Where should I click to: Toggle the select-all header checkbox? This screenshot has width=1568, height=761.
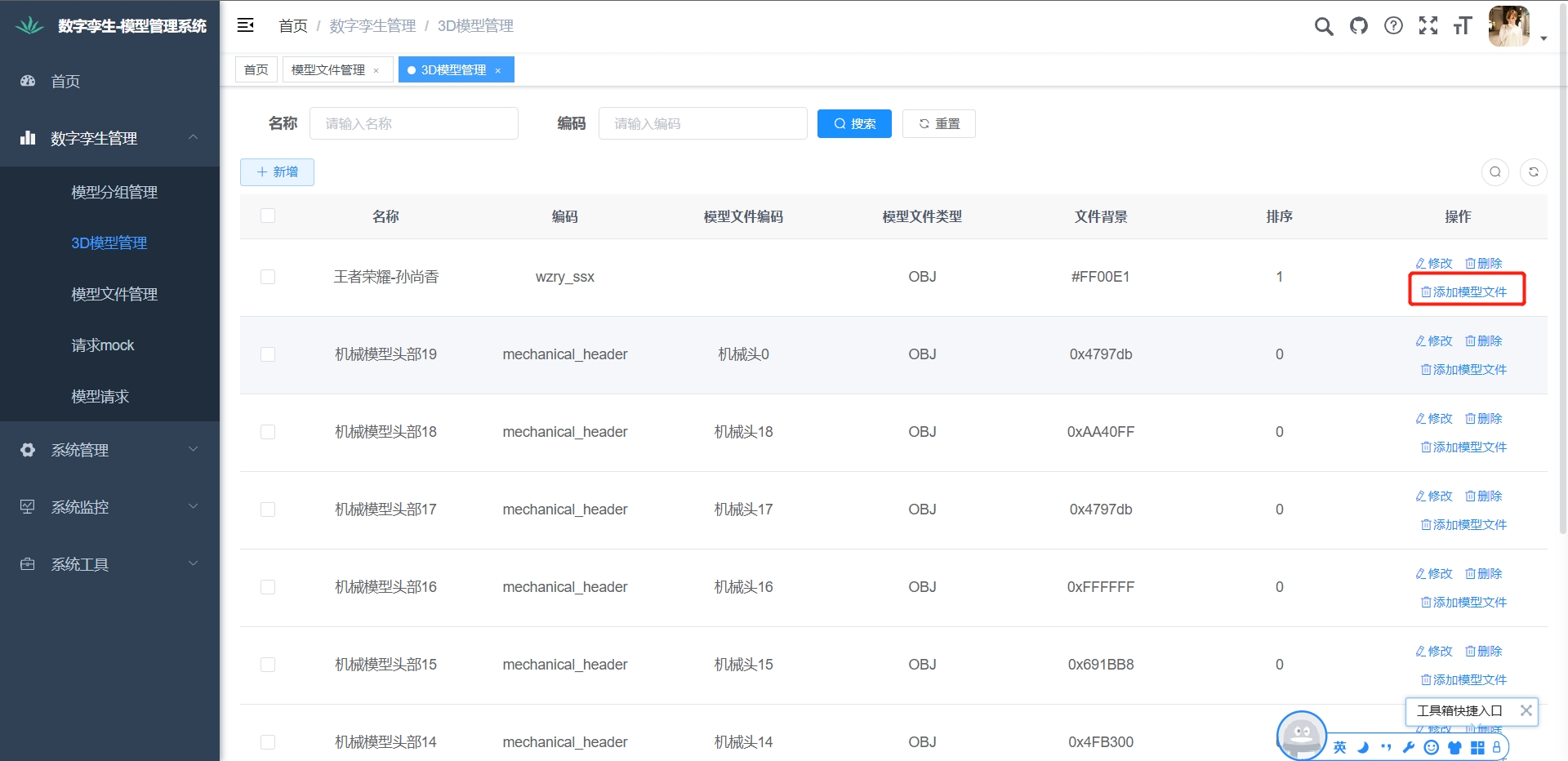click(268, 216)
